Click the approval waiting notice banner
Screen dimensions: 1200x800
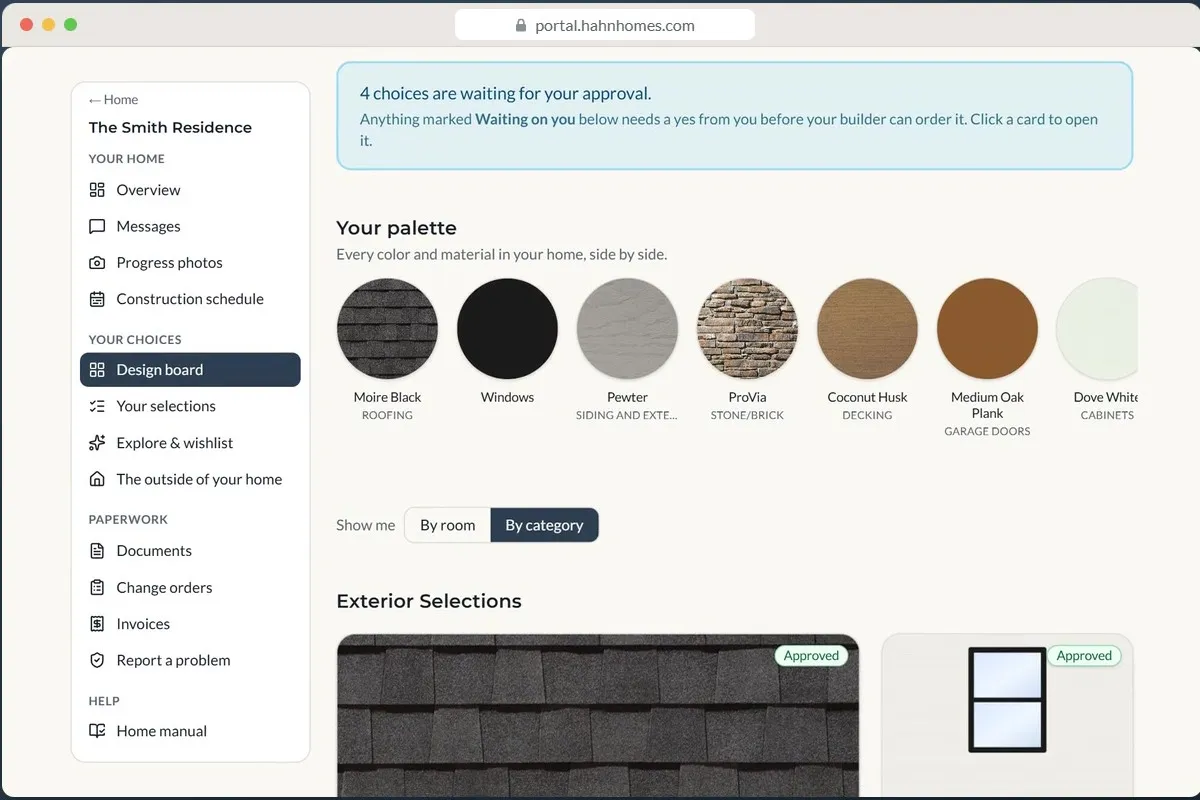735,116
